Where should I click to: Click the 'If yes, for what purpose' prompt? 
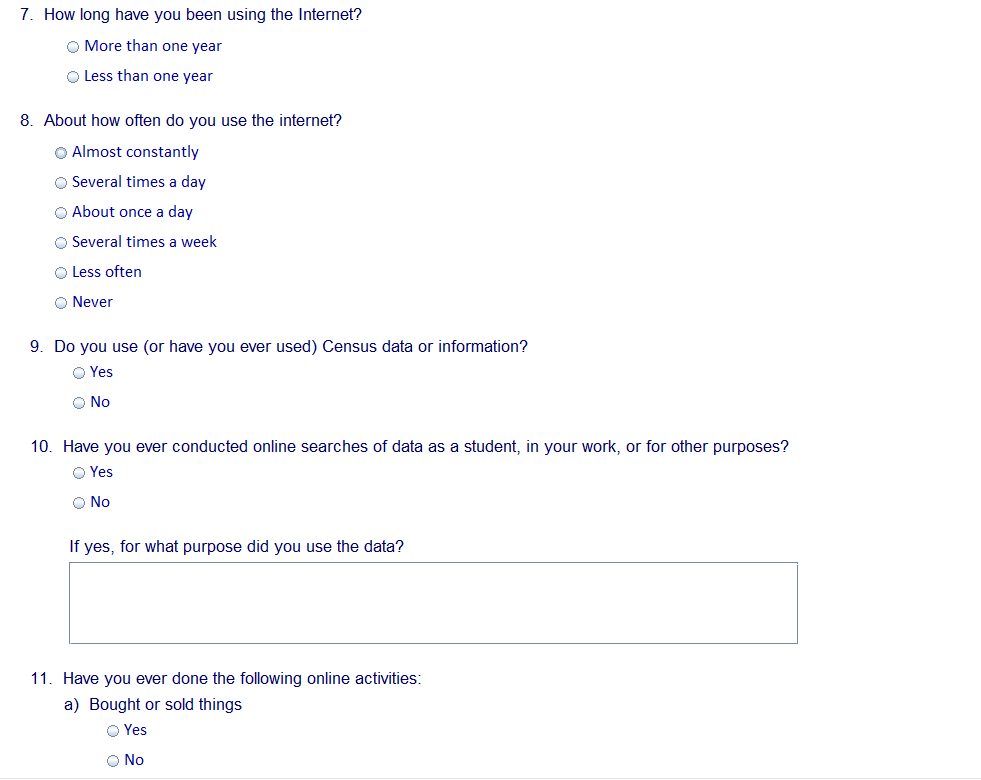coord(236,547)
